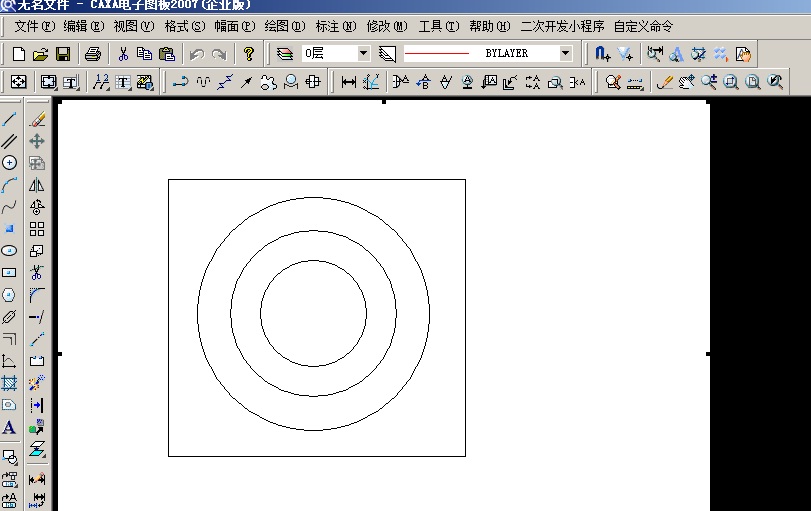This screenshot has width=811, height=511.
Task: Click the Cut scissors icon in top toolbar
Action: pyautogui.click(x=123, y=53)
